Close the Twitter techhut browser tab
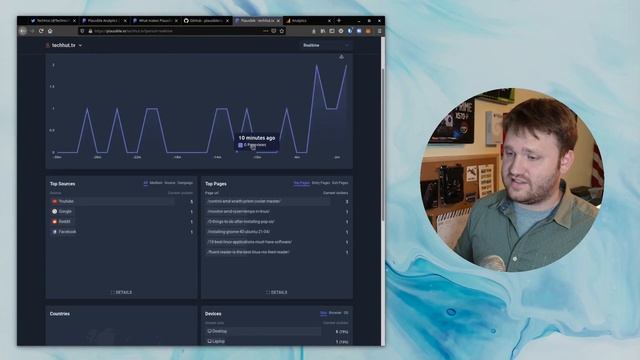Screen dimensions: 640x360 (74, 20)
